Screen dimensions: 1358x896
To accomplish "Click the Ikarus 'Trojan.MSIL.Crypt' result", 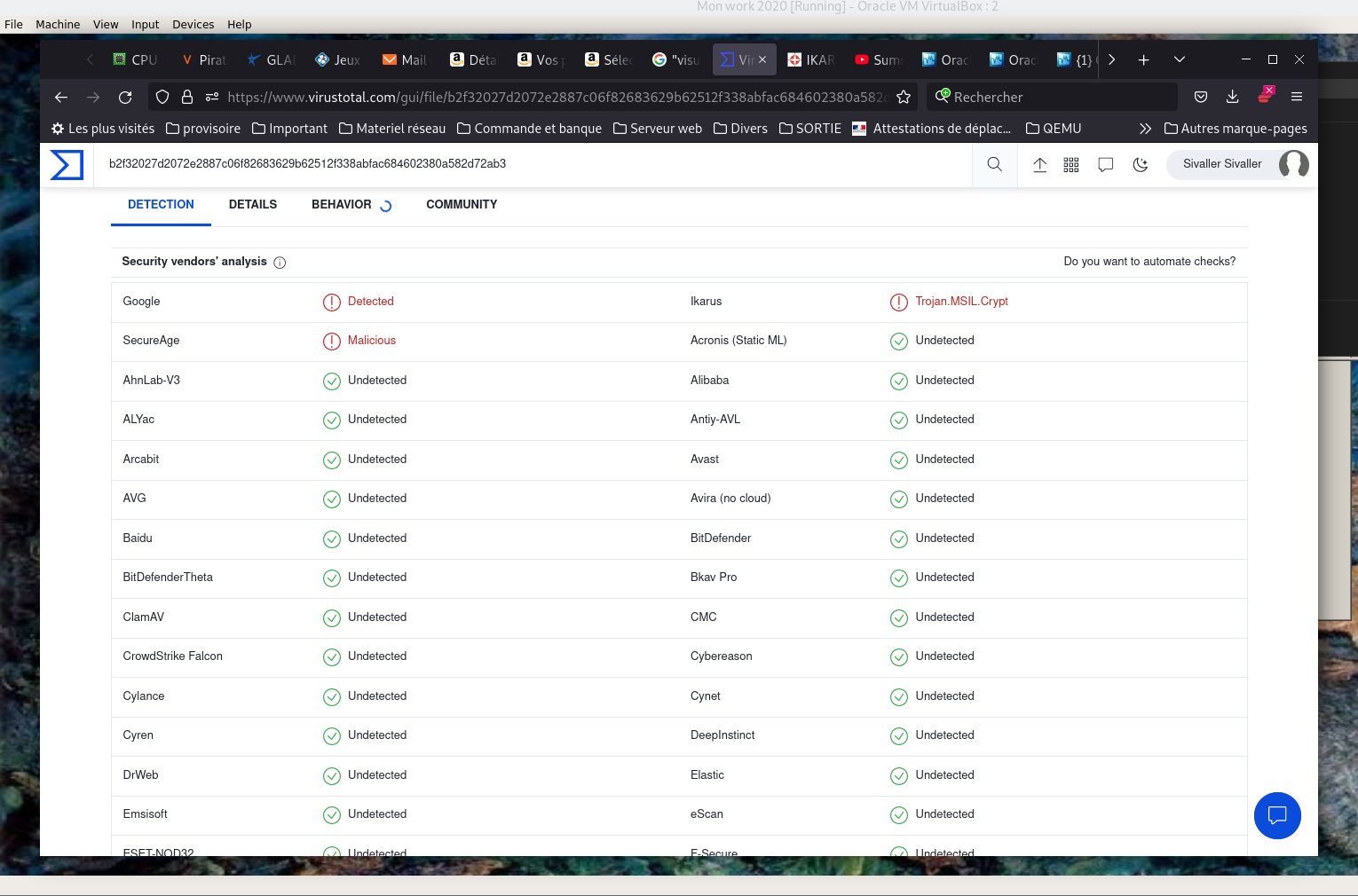I will [x=961, y=302].
